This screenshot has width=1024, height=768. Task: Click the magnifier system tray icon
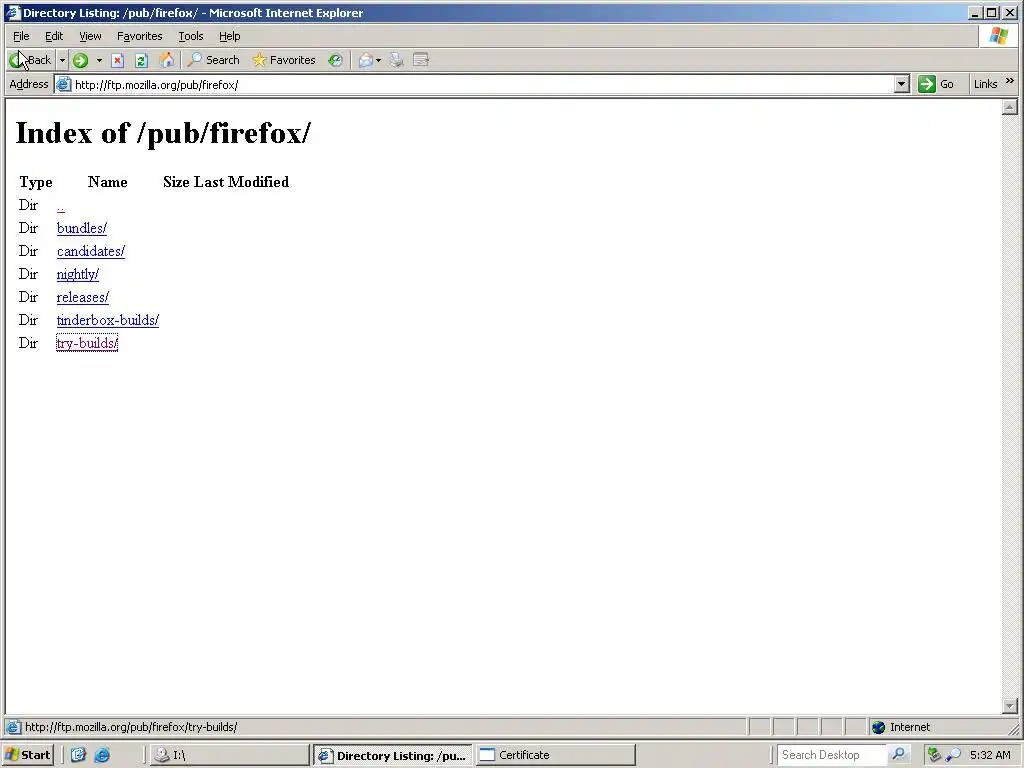tap(953, 756)
